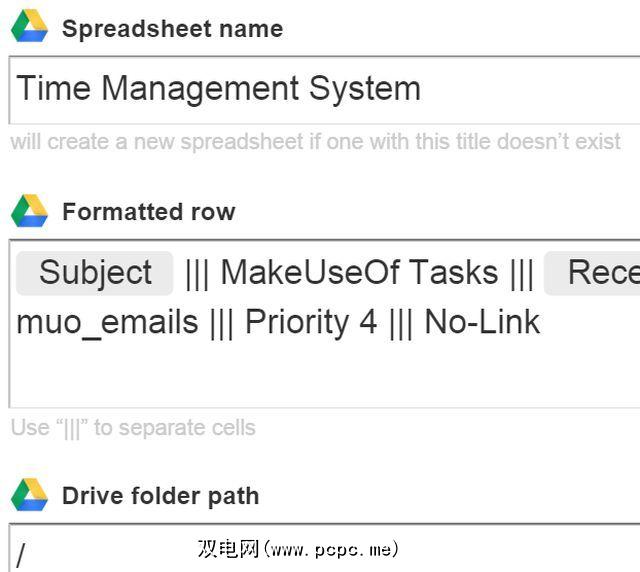The image size is (640, 572).
Task: Click the Spreadsheet name label
Action: point(172,28)
